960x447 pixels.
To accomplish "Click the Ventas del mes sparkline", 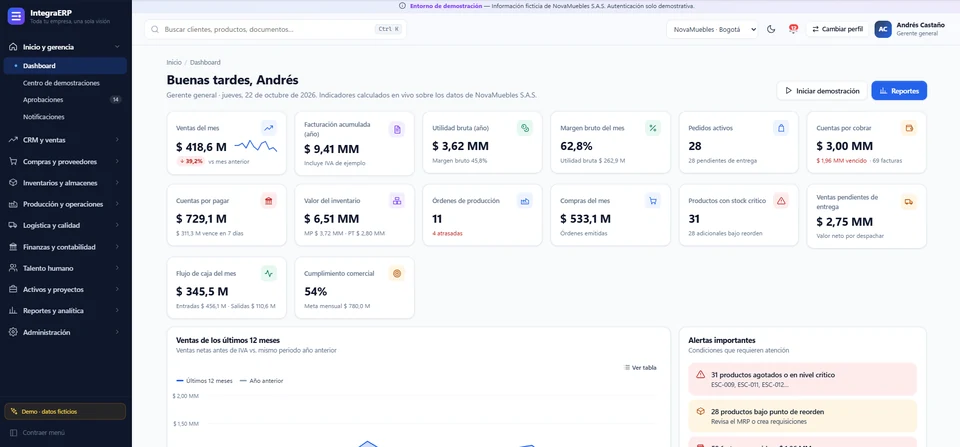I will [255, 146].
